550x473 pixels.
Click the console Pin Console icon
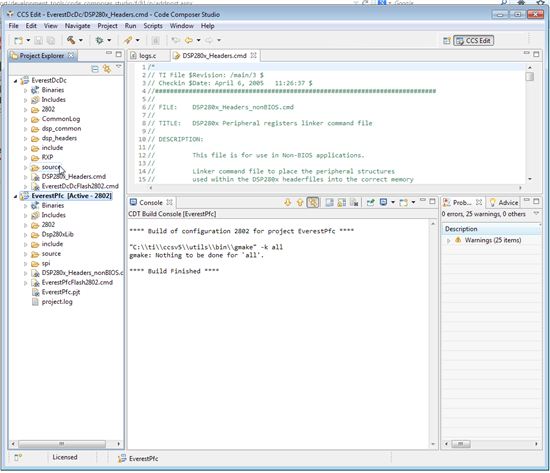point(370,202)
